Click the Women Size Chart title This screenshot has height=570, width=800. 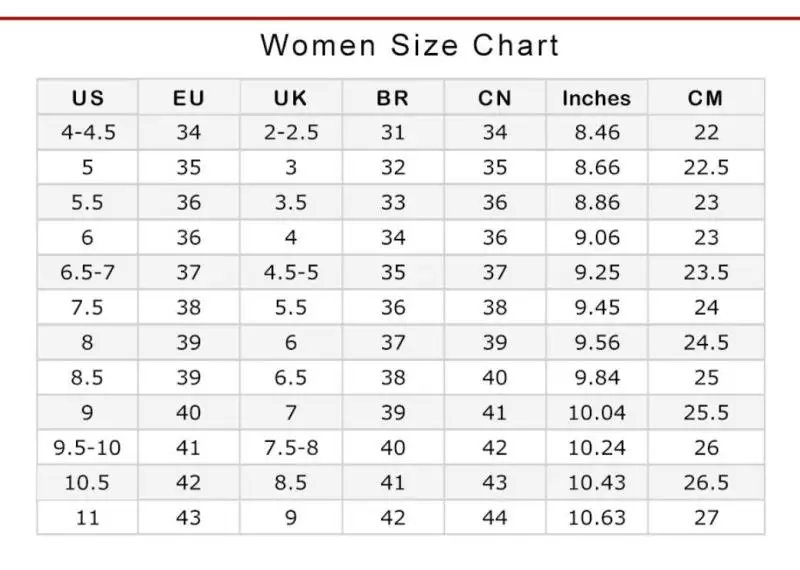410,45
